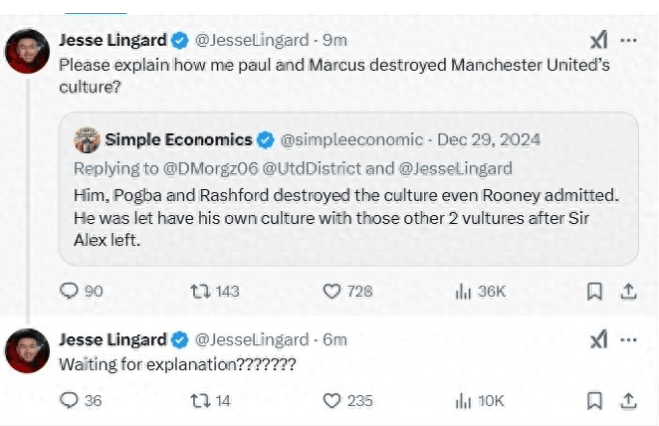Like the tweet with 235 likes
This screenshot has height=426, width=659.
pos(332,400)
